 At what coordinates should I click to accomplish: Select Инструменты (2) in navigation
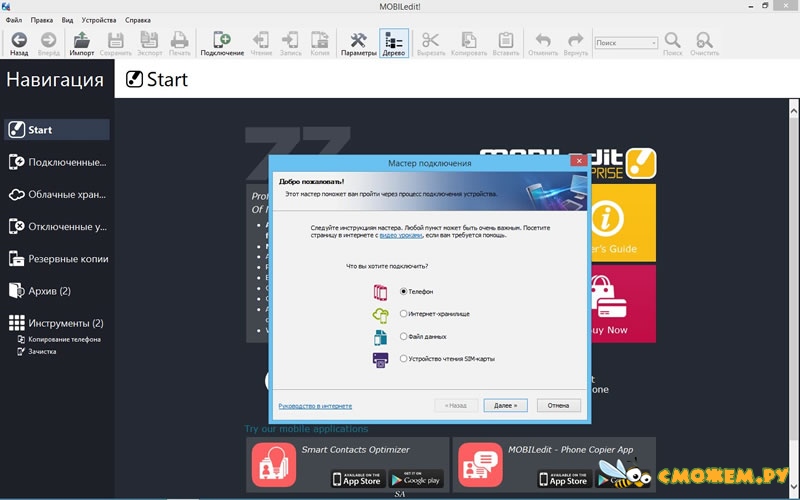(x=57, y=323)
